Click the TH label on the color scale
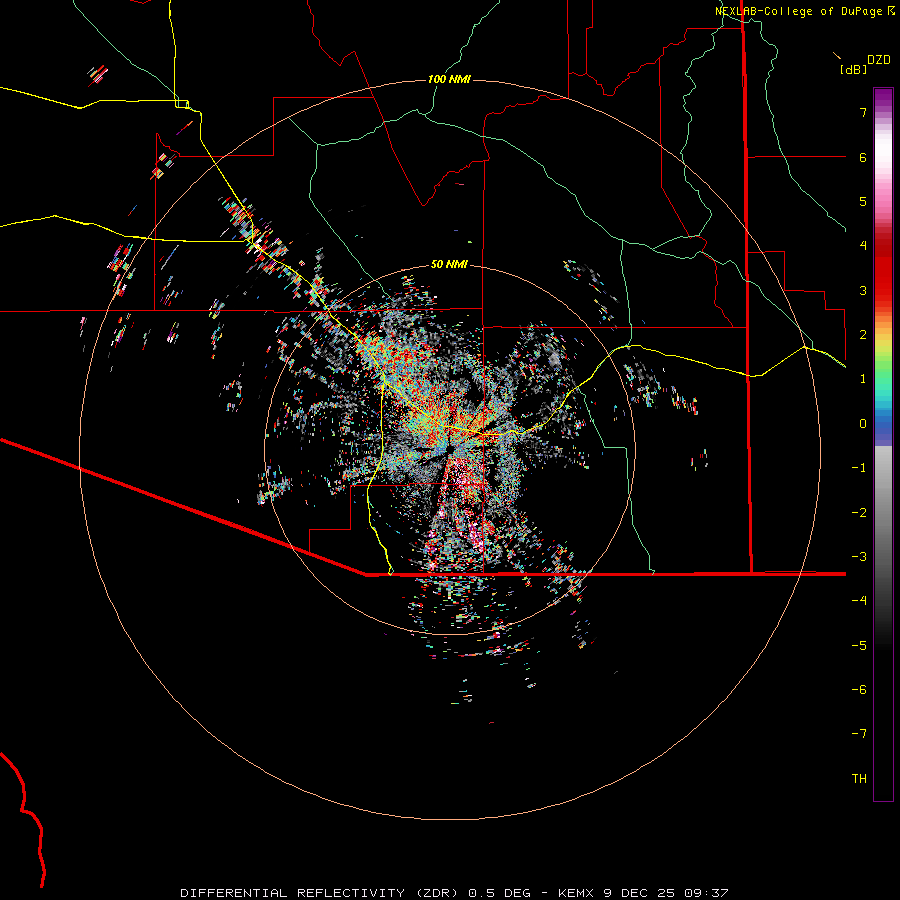The height and width of the screenshot is (900, 900). [859, 779]
